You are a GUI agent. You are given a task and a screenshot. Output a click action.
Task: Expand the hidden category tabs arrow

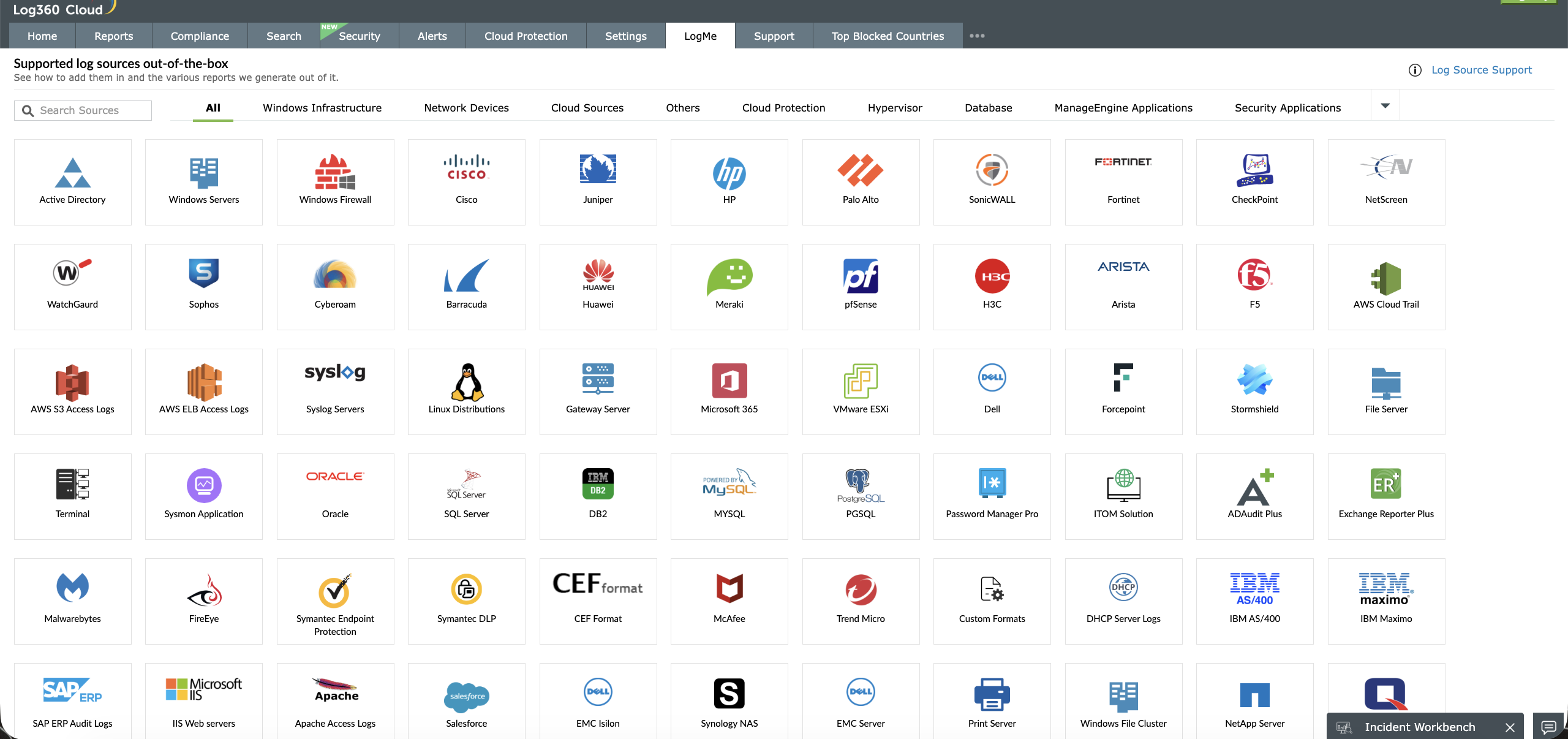tap(1385, 105)
